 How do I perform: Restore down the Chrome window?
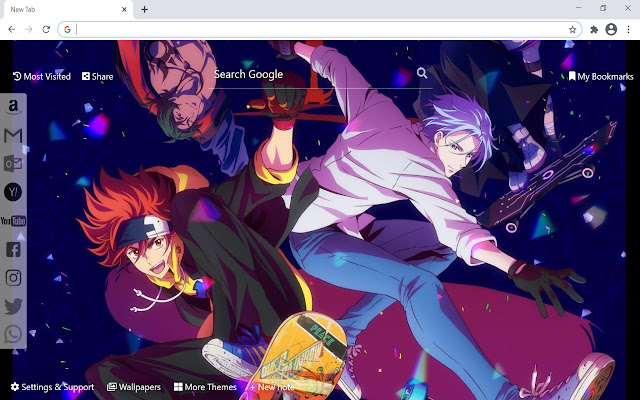[603, 8]
